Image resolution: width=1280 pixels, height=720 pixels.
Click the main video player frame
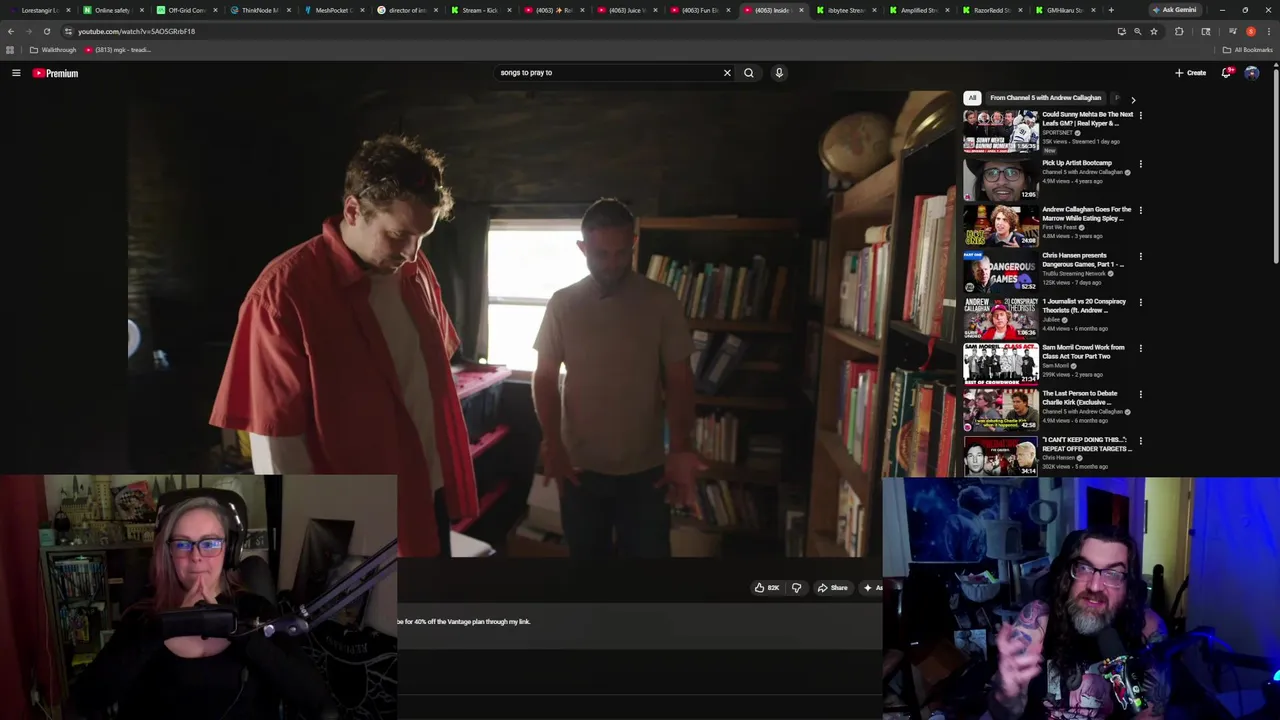click(541, 323)
